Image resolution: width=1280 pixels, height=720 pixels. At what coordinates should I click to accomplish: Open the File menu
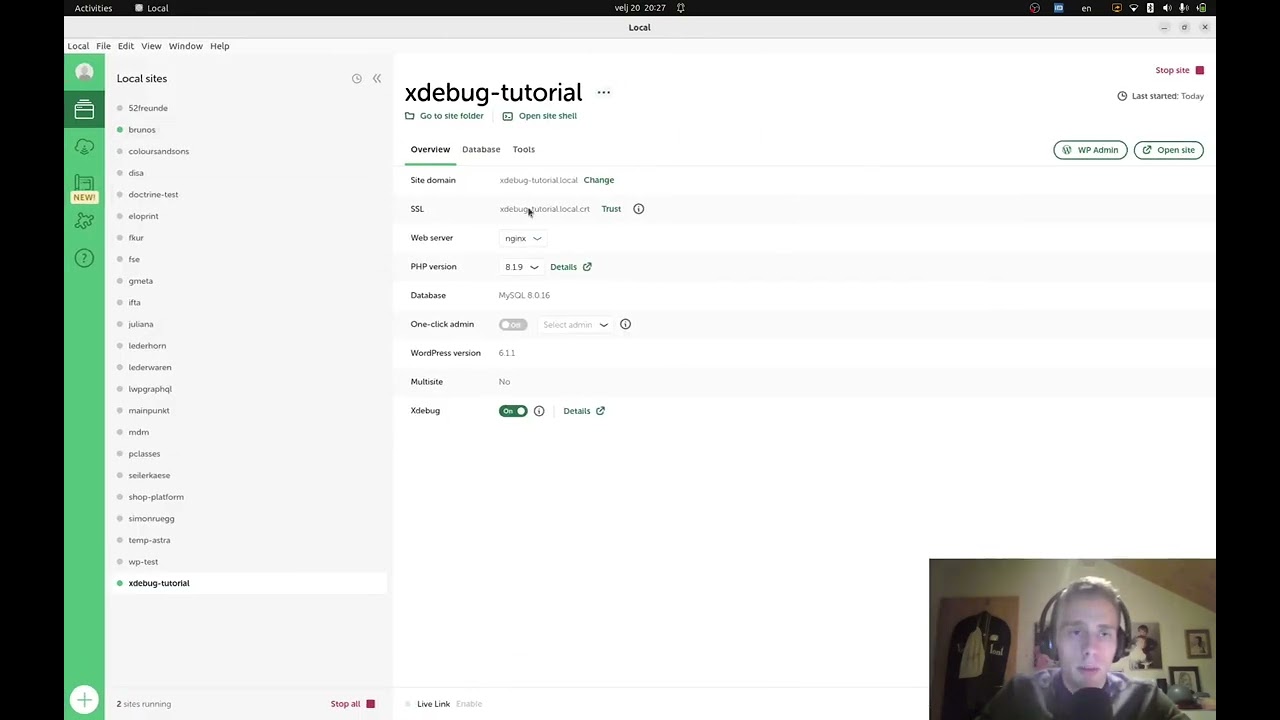103,46
